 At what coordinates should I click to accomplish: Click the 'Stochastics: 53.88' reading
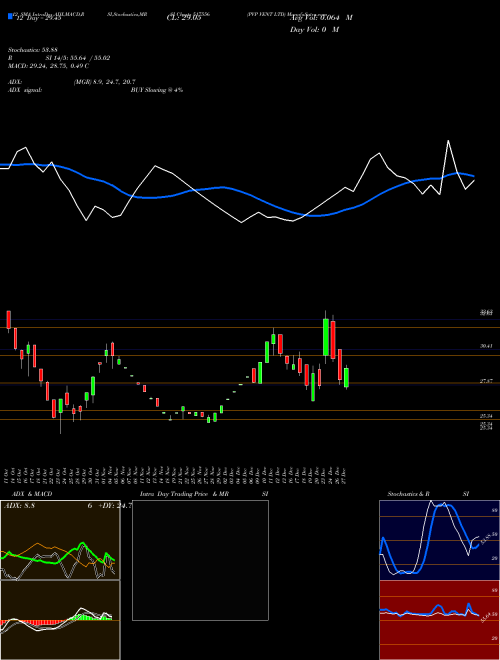point(31,50)
